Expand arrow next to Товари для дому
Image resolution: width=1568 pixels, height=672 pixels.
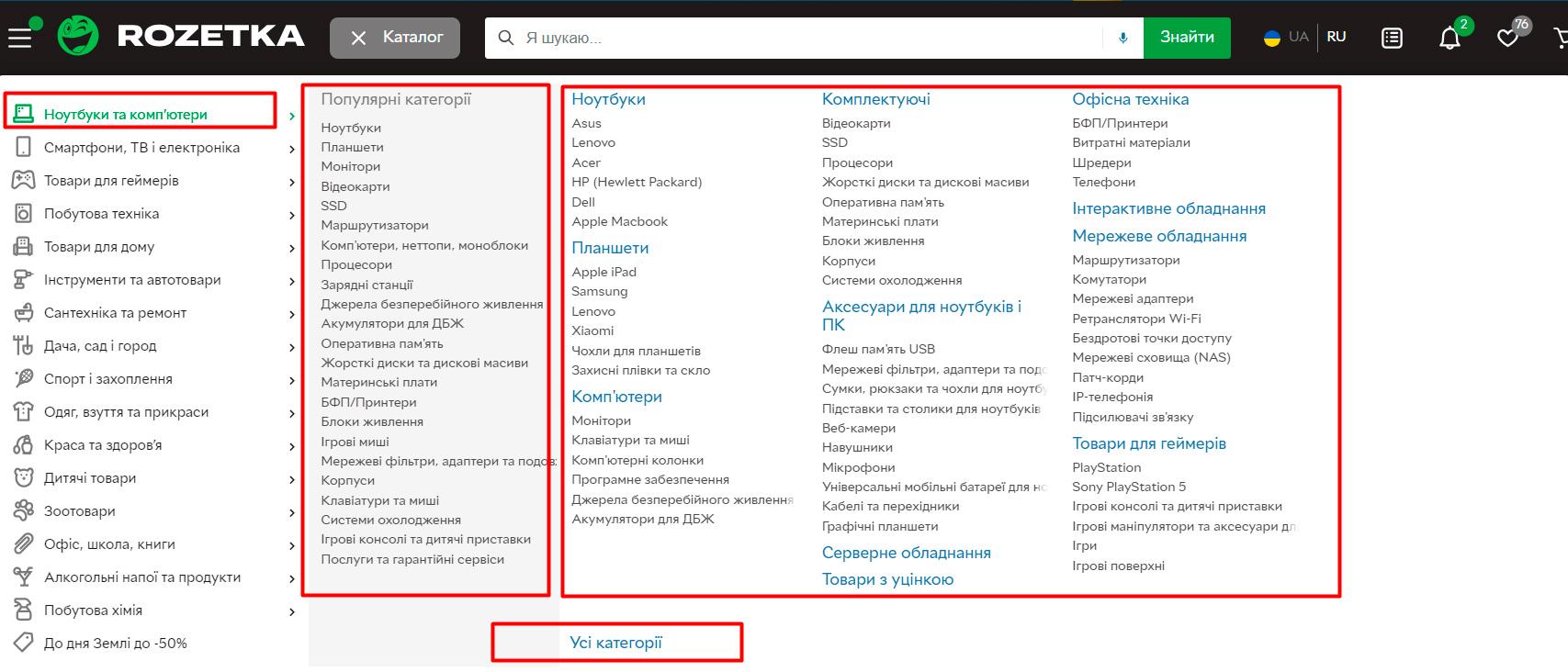point(292,249)
